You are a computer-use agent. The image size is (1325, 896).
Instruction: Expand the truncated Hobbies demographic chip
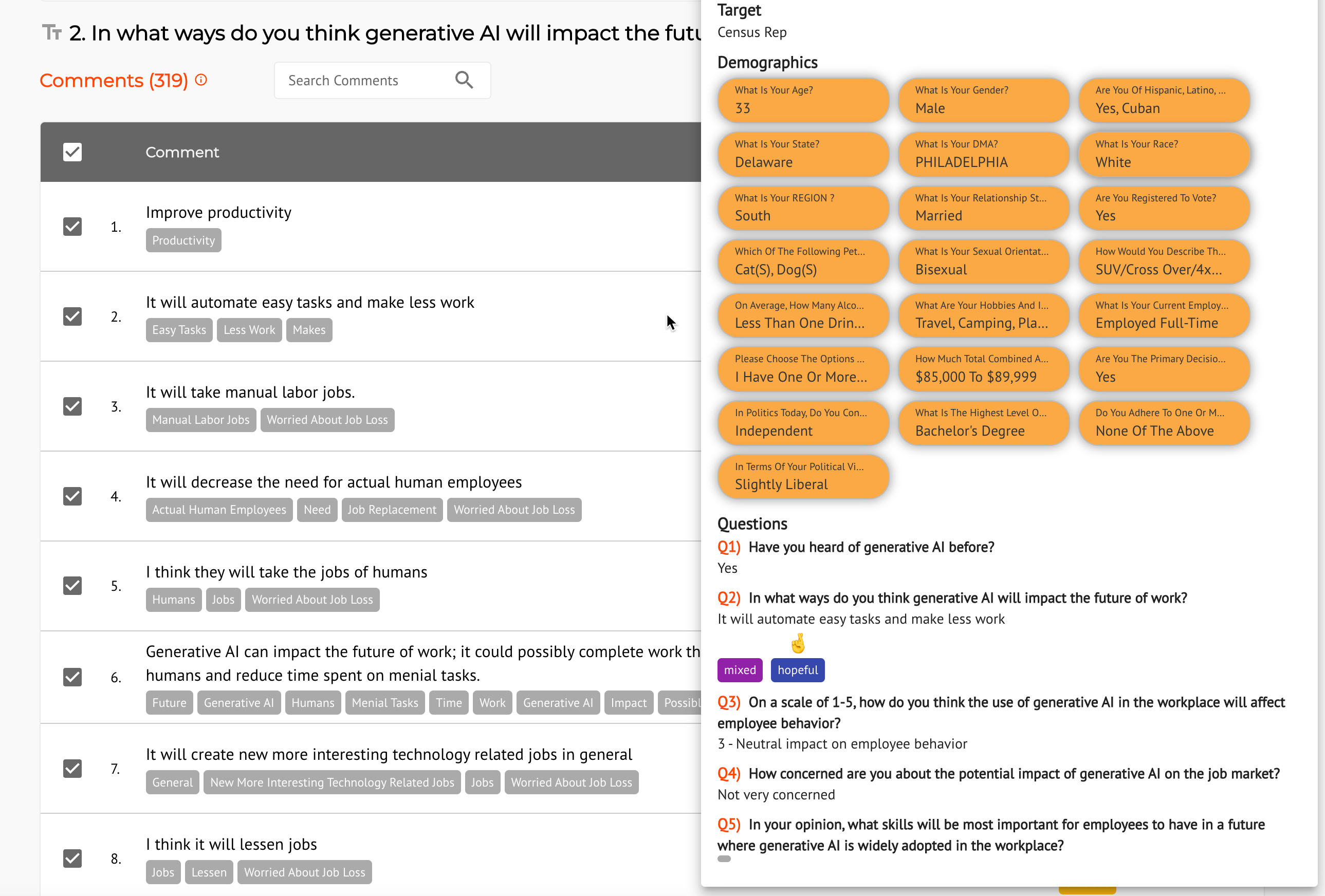pyautogui.click(x=983, y=315)
